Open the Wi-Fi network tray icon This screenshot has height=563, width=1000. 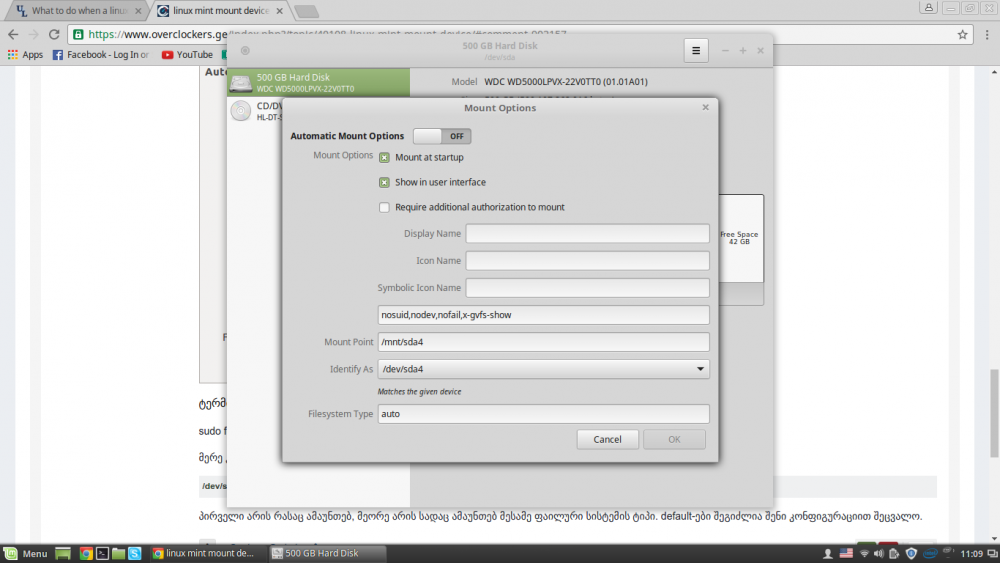pos(864,553)
